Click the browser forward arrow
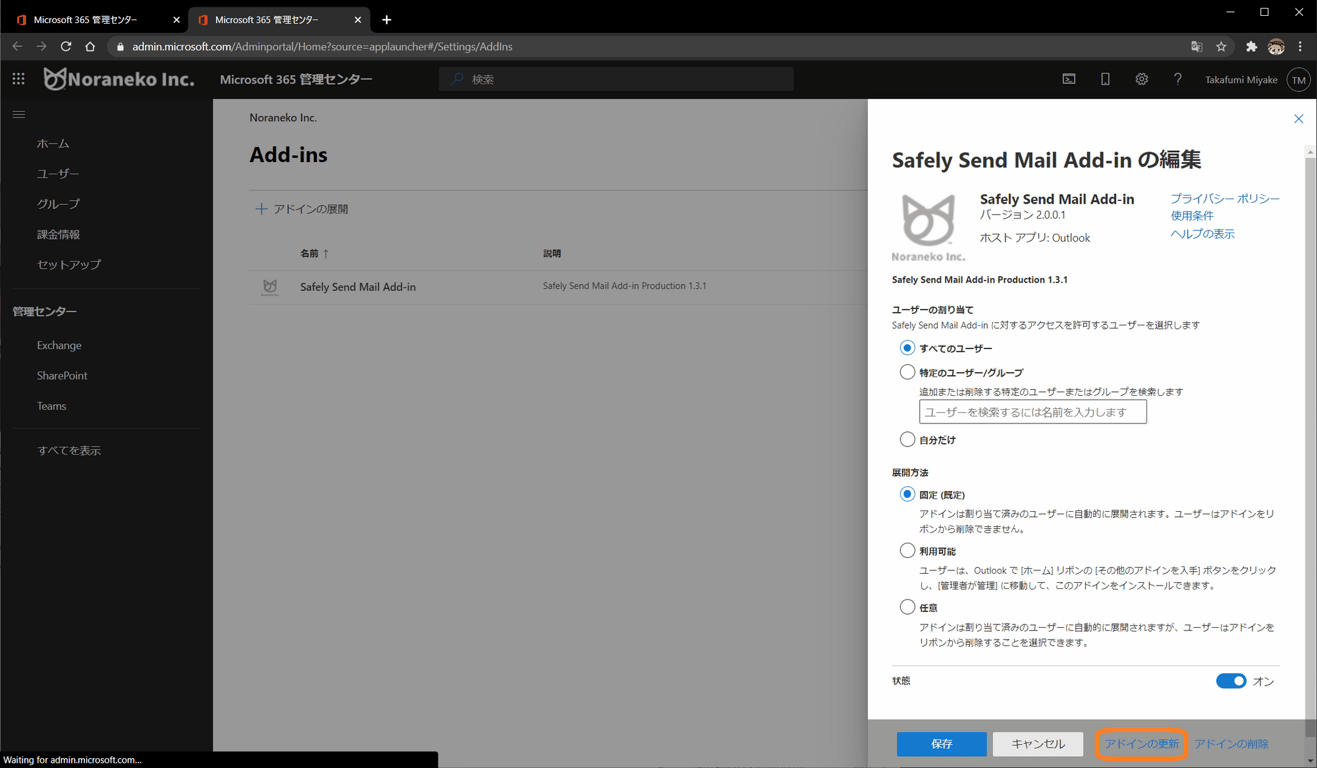The image size is (1317, 768). pyautogui.click(x=41, y=46)
